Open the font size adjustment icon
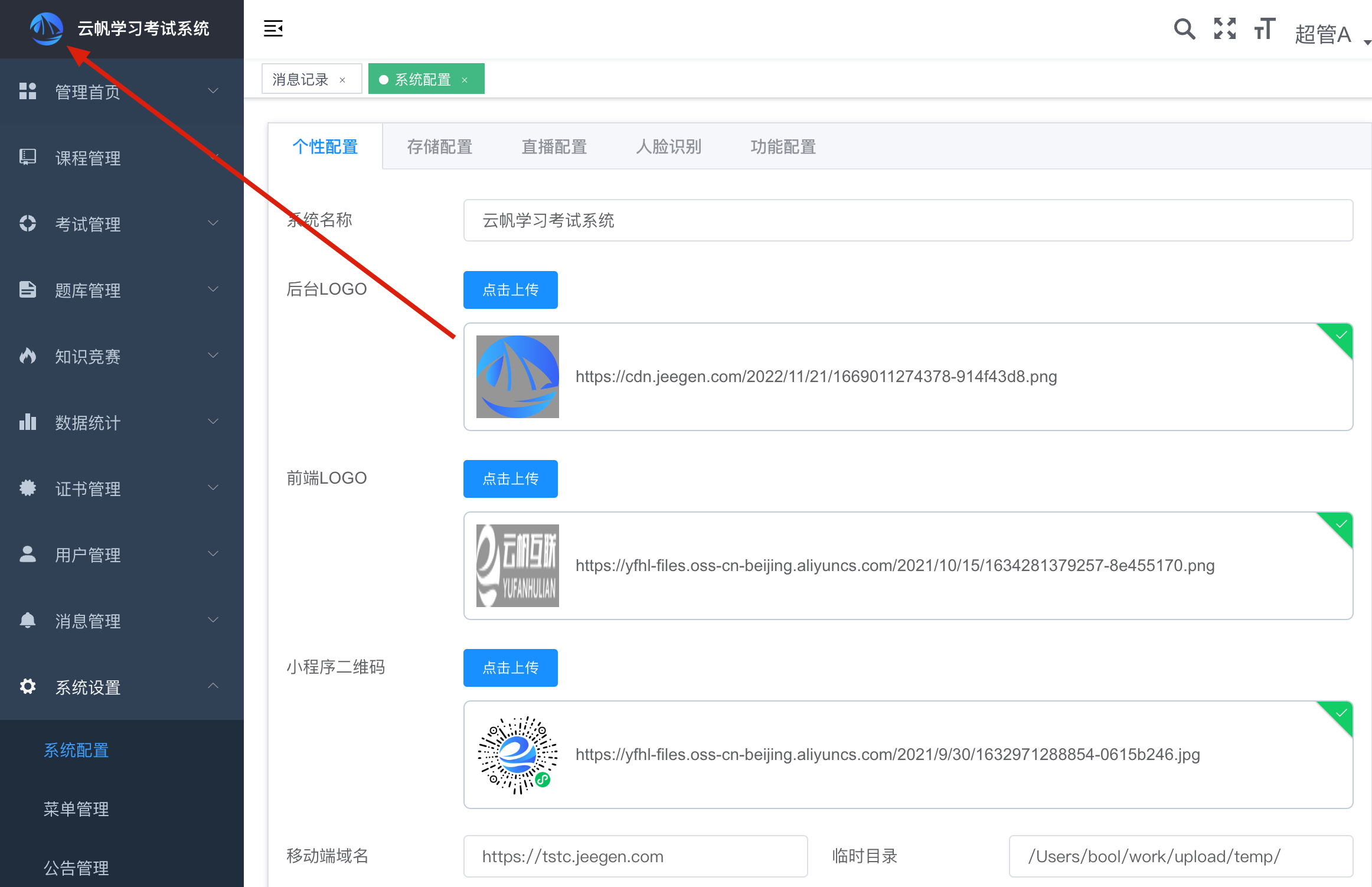Image resolution: width=1372 pixels, height=887 pixels. tap(1265, 28)
